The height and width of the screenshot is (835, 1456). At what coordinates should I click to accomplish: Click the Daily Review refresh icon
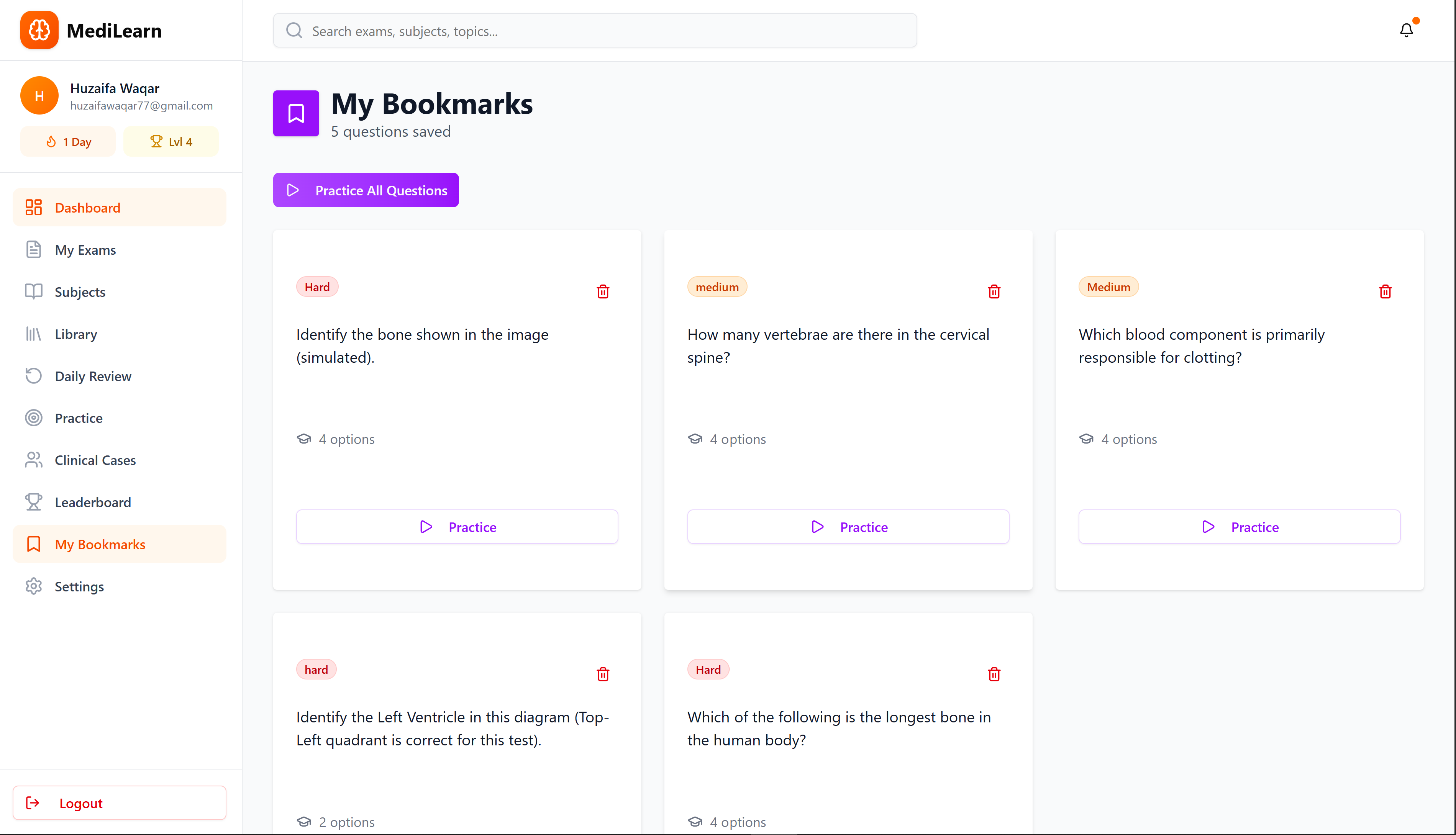(x=34, y=376)
